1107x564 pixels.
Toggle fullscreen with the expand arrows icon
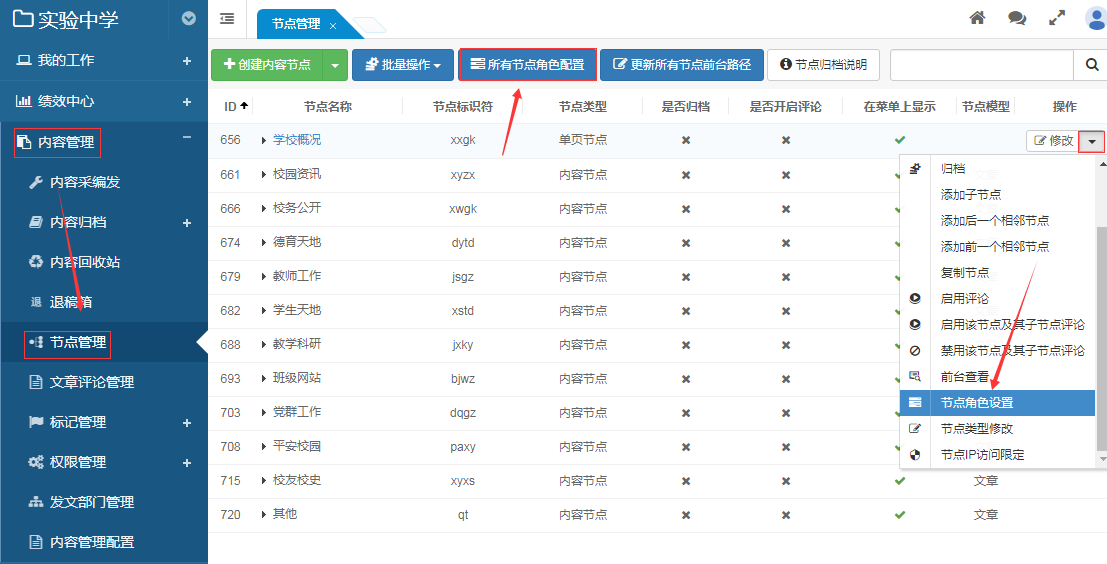(1057, 18)
